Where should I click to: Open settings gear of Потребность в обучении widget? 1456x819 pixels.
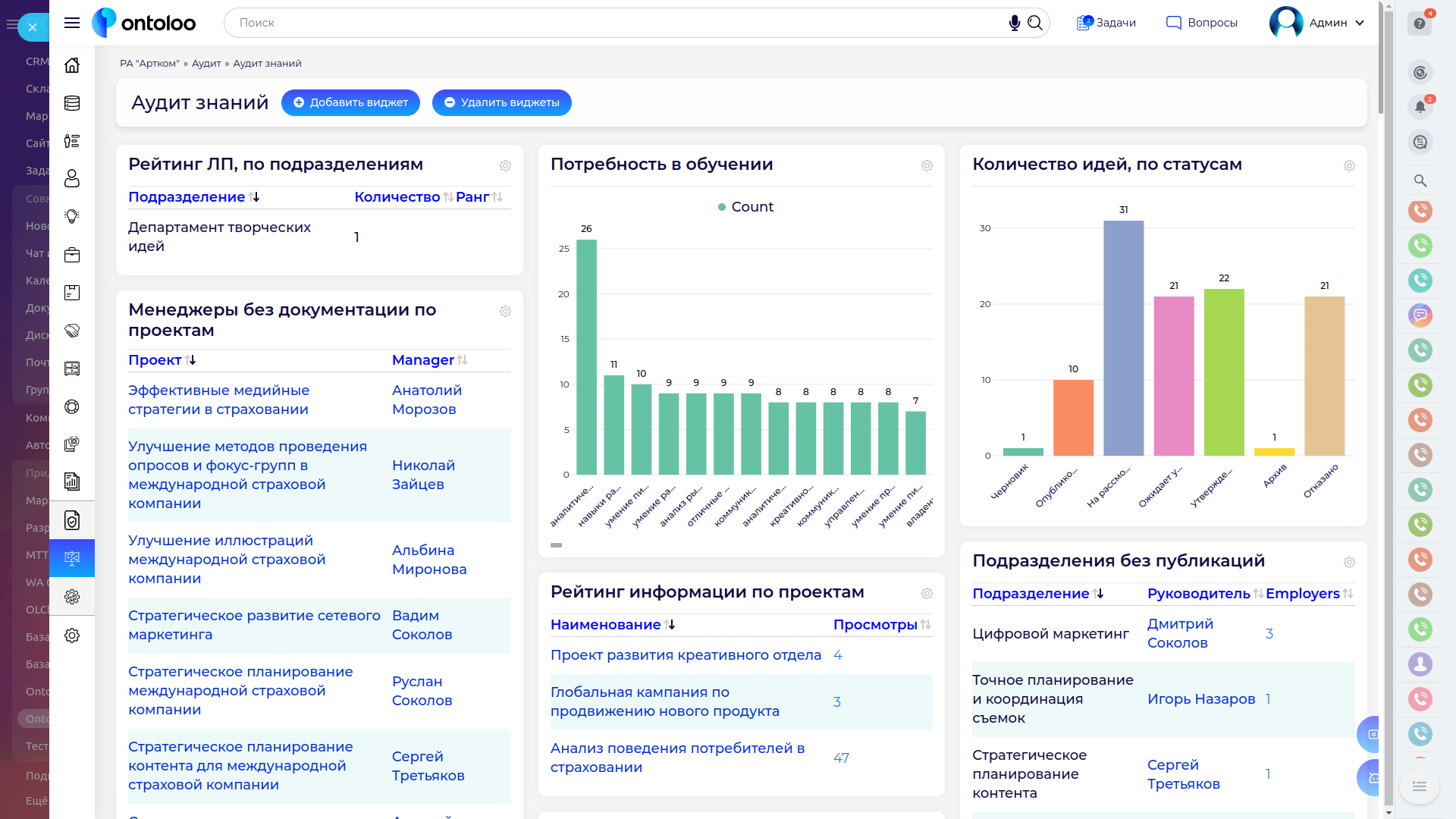[x=927, y=165]
